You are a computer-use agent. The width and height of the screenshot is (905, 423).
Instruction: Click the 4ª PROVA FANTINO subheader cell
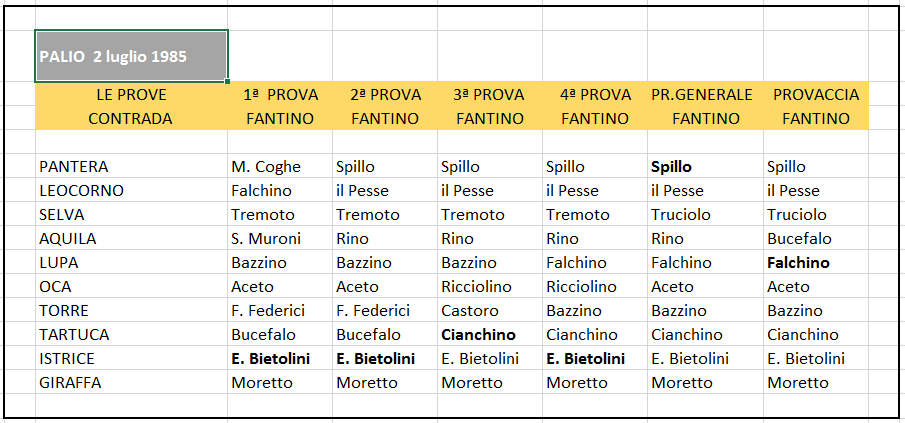(595, 118)
